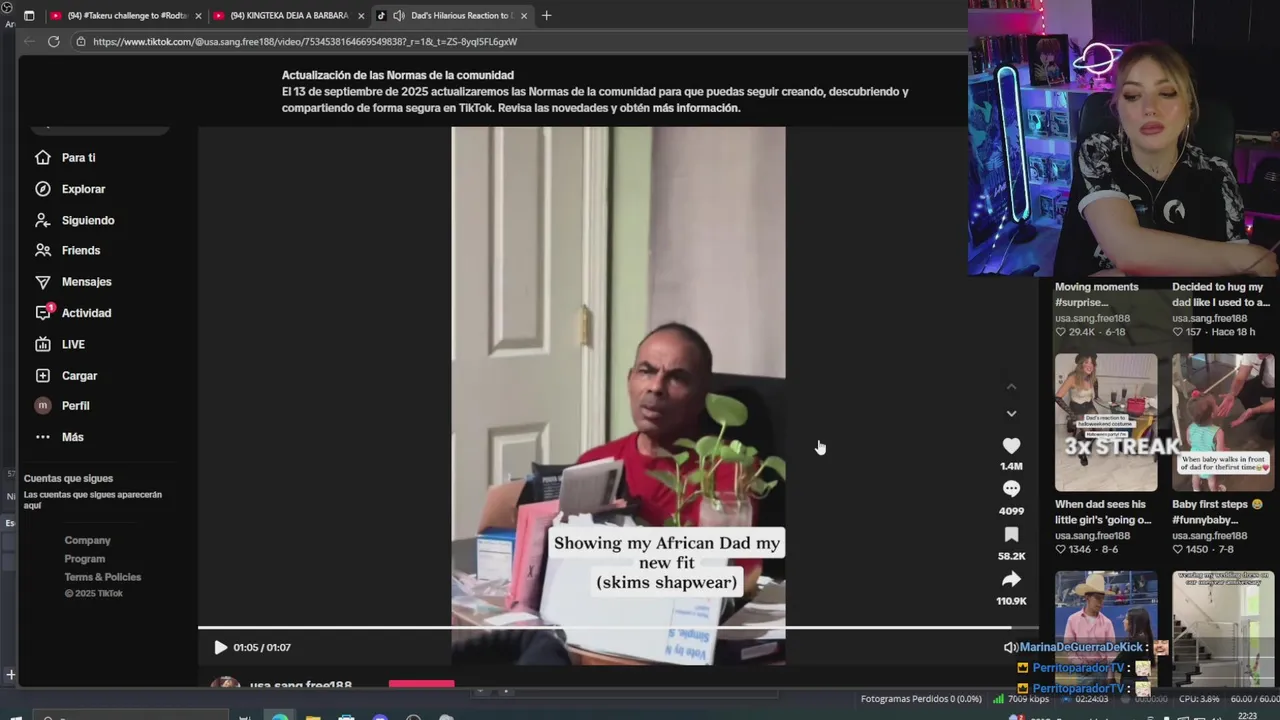Viewport: 1280px width, 720px height.
Task: Open the Program footer link
Action: [84, 559]
